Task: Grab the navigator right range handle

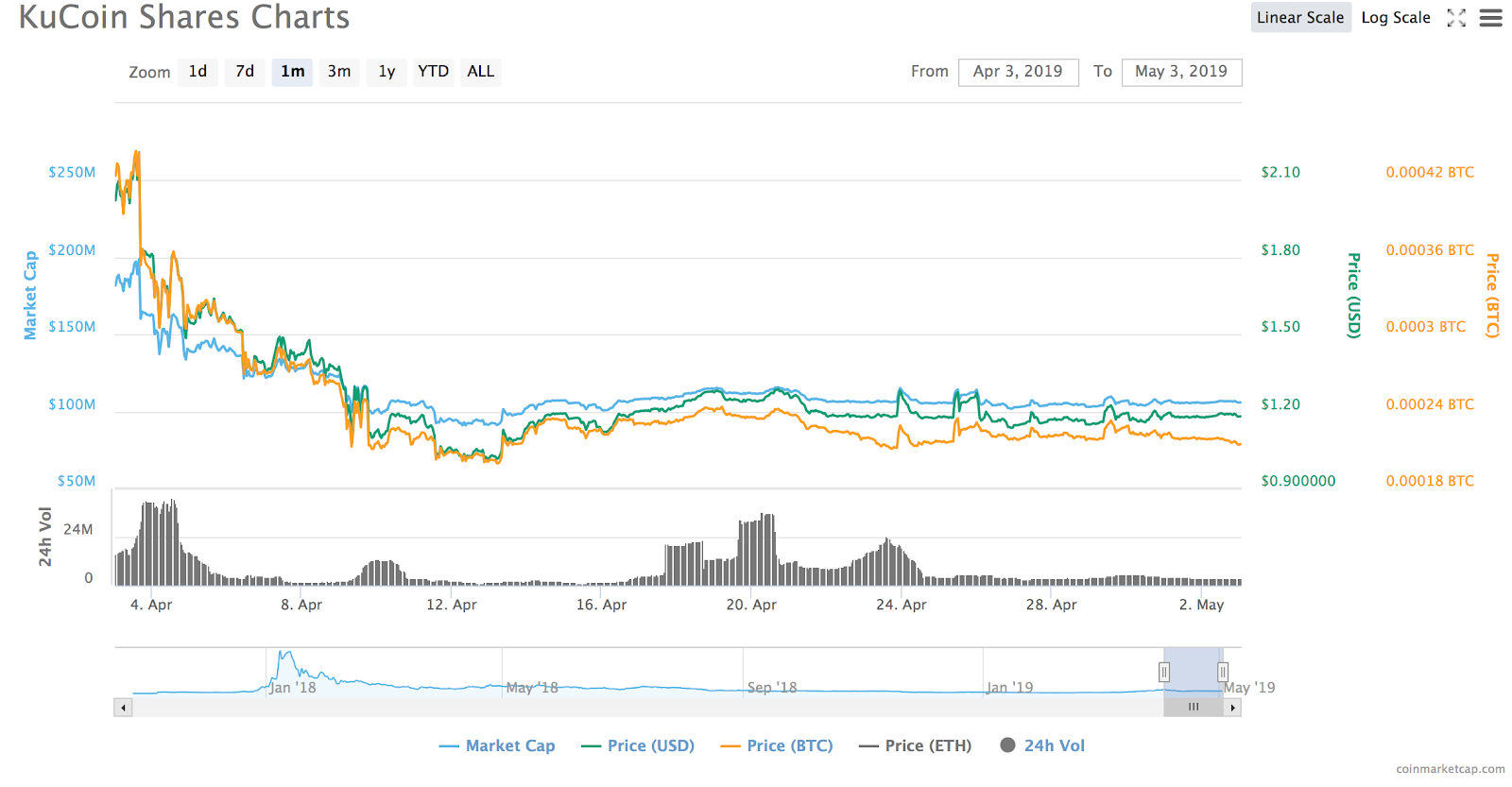Action: [1222, 672]
